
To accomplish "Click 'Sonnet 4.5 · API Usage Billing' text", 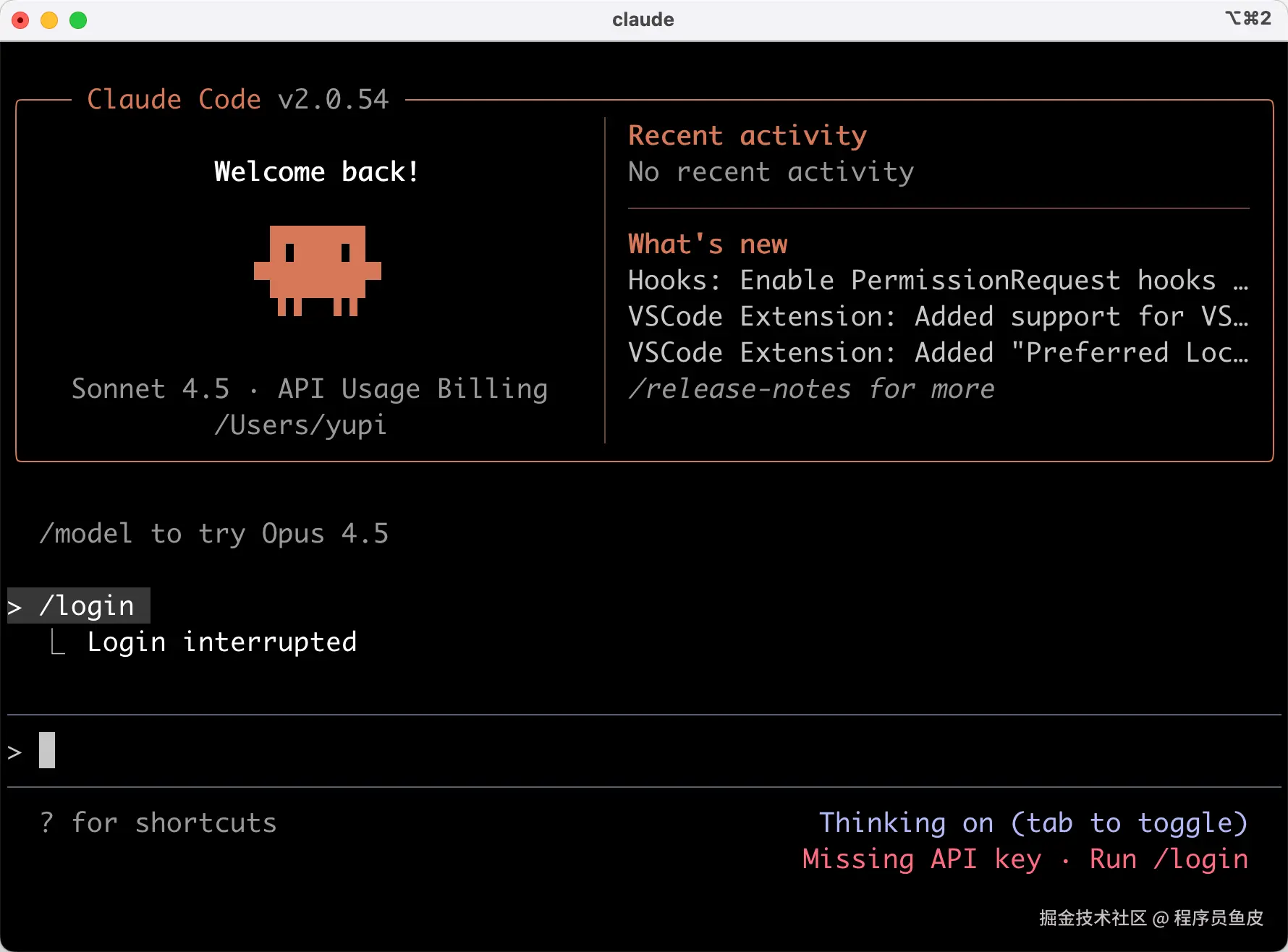I will 310,389.
